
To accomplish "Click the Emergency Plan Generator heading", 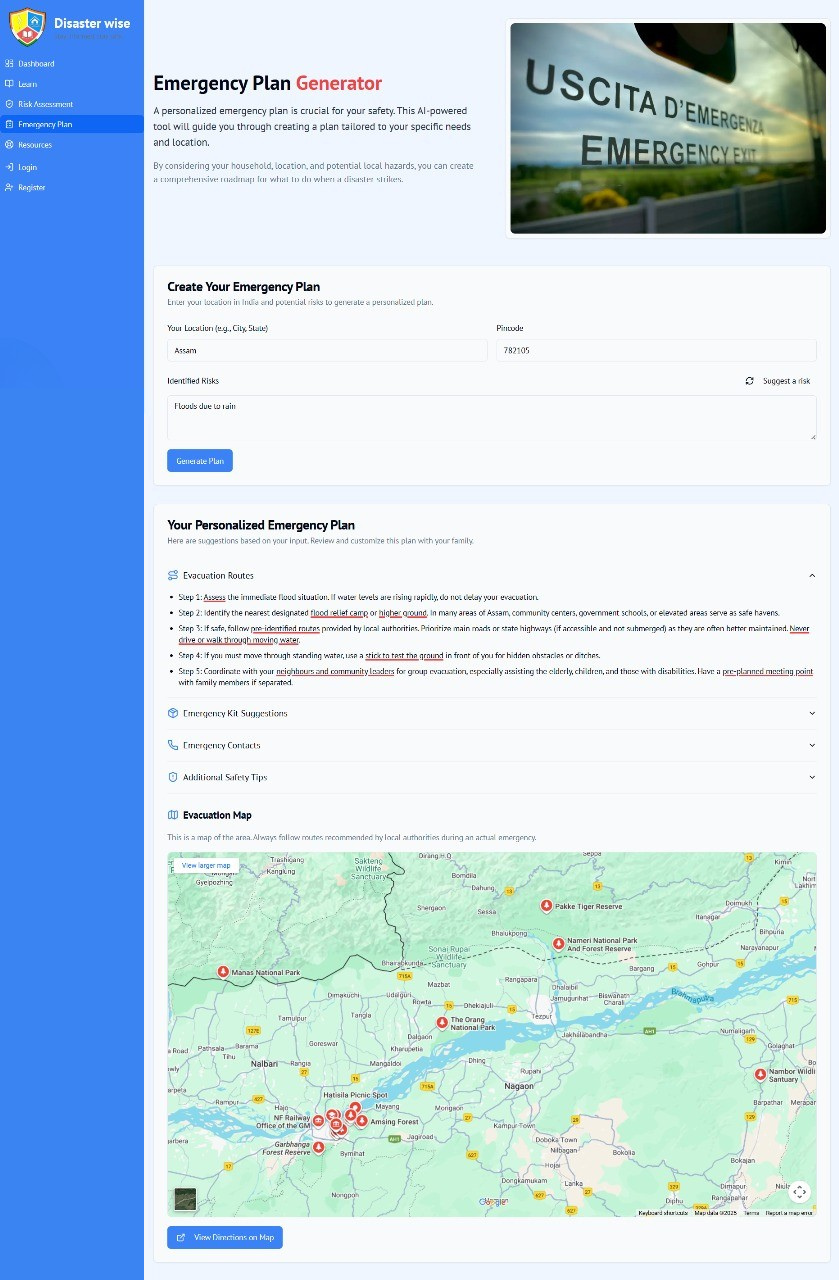I will click(268, 84).
